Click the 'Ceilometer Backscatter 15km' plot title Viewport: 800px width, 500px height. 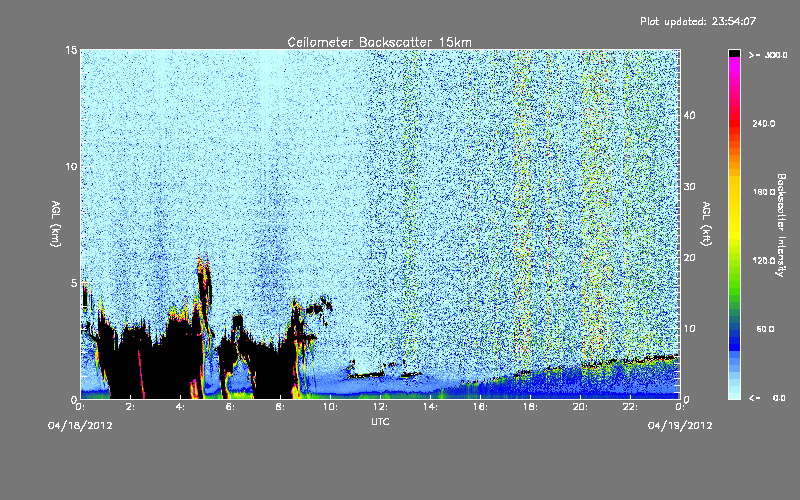pyautogui.click(x=379, y=42)
